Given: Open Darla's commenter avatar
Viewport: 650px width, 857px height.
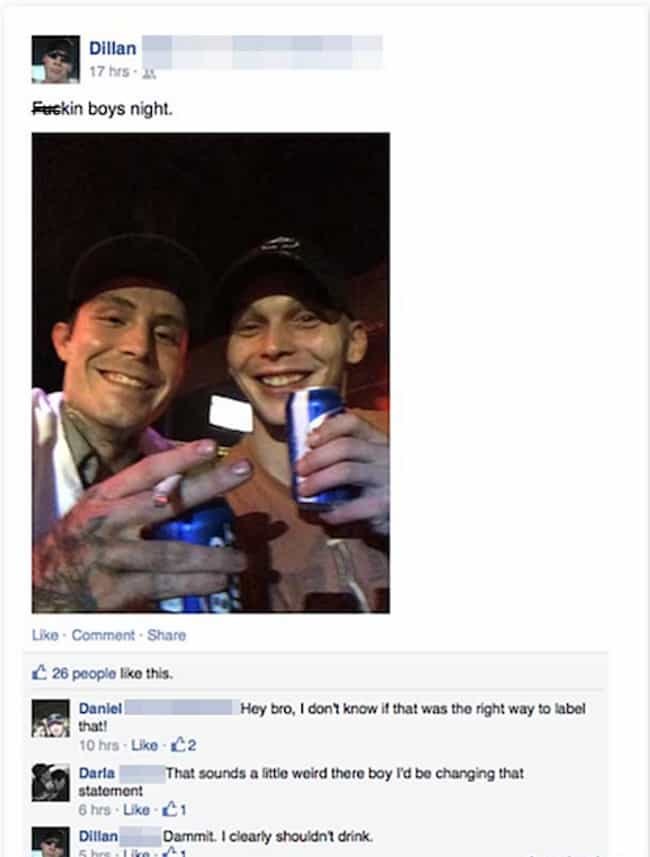Looking at the screenshot, I should 51,783.
